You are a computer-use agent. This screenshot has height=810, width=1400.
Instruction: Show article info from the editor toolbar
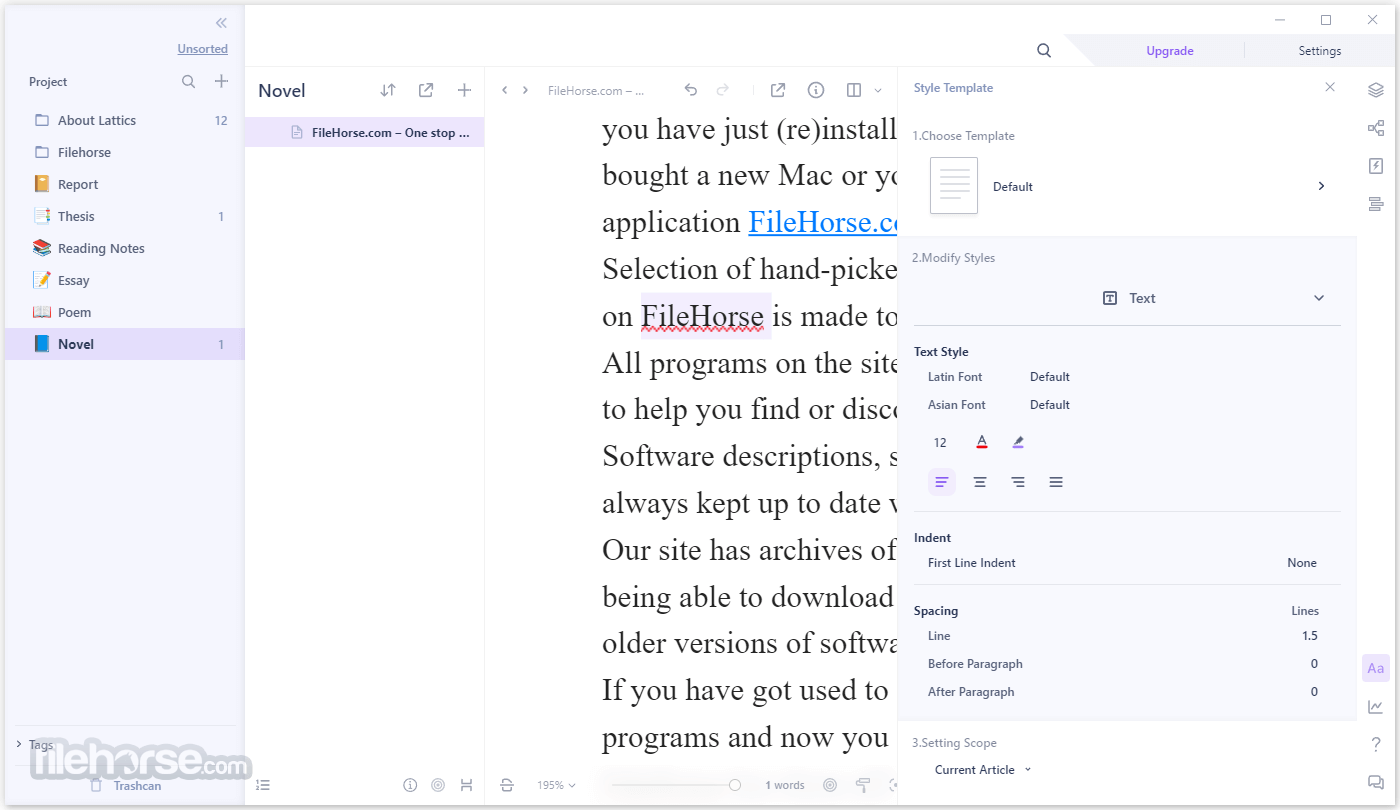[x=816, y=90]
